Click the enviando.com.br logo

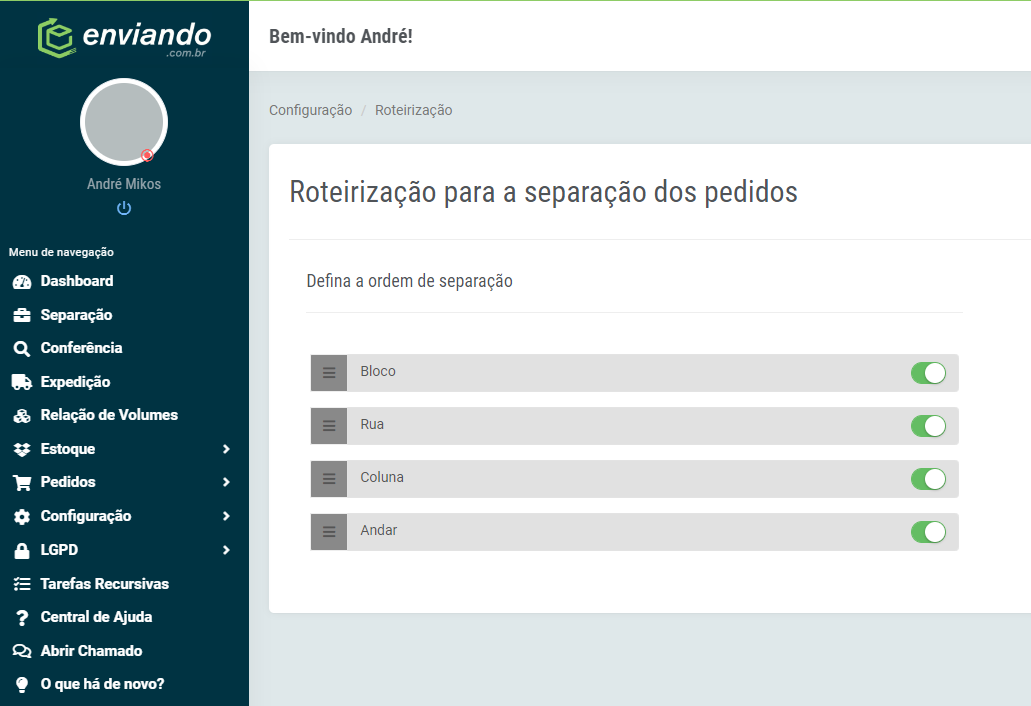(x=124, y=38)
